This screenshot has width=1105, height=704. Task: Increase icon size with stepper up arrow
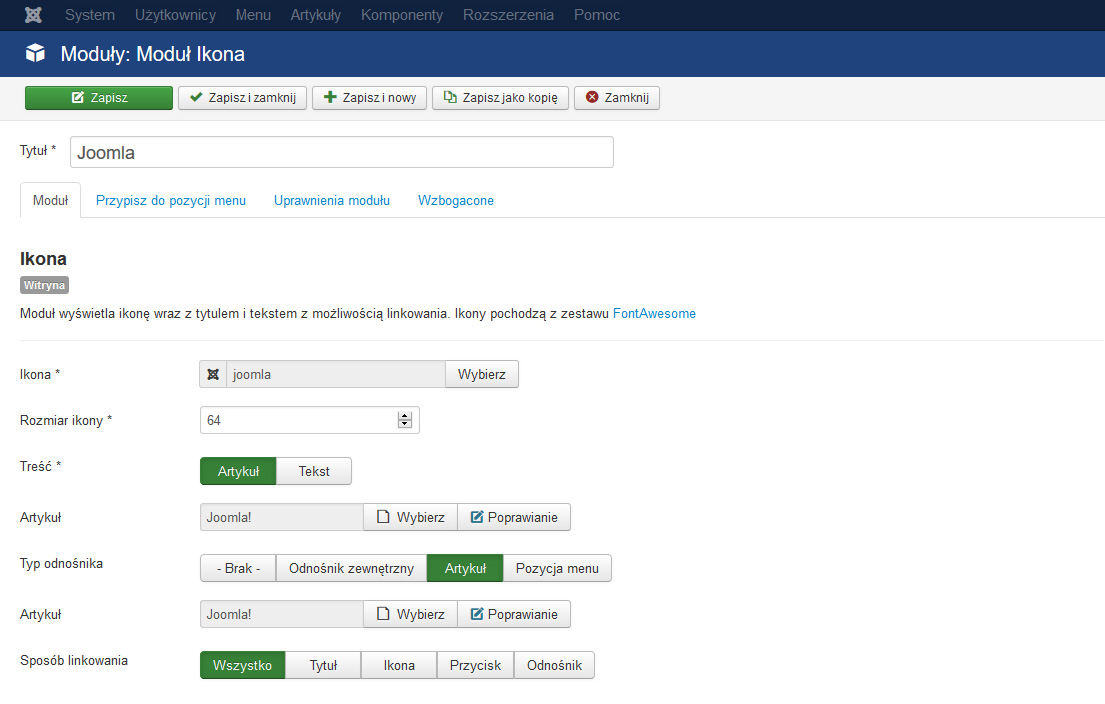coord(405,416)
